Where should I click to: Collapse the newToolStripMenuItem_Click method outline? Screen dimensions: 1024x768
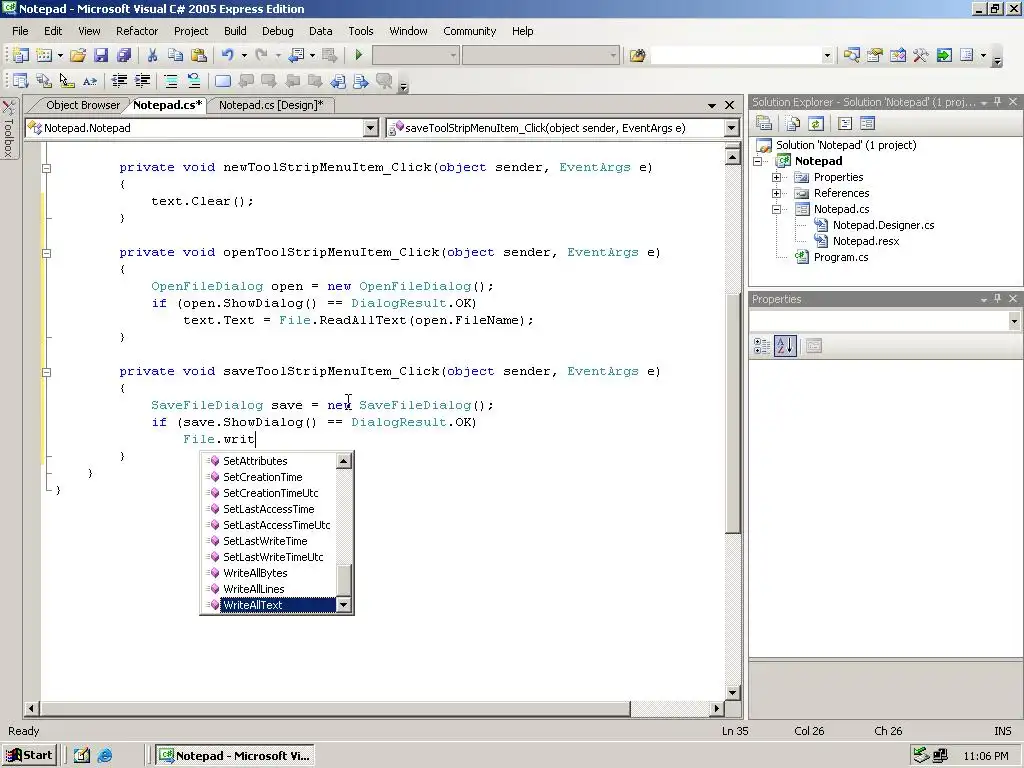coord(46,168)
